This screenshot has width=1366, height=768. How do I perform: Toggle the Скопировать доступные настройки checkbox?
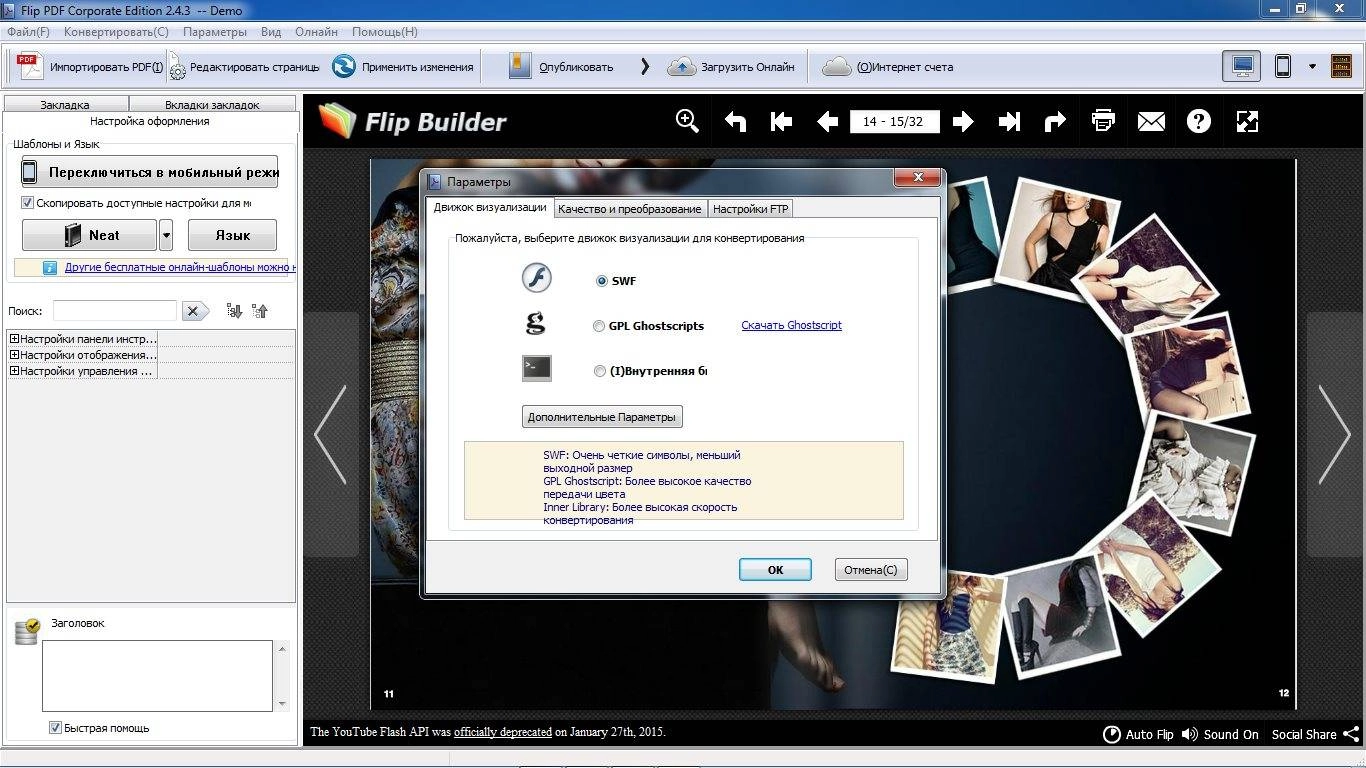[27, 203]
